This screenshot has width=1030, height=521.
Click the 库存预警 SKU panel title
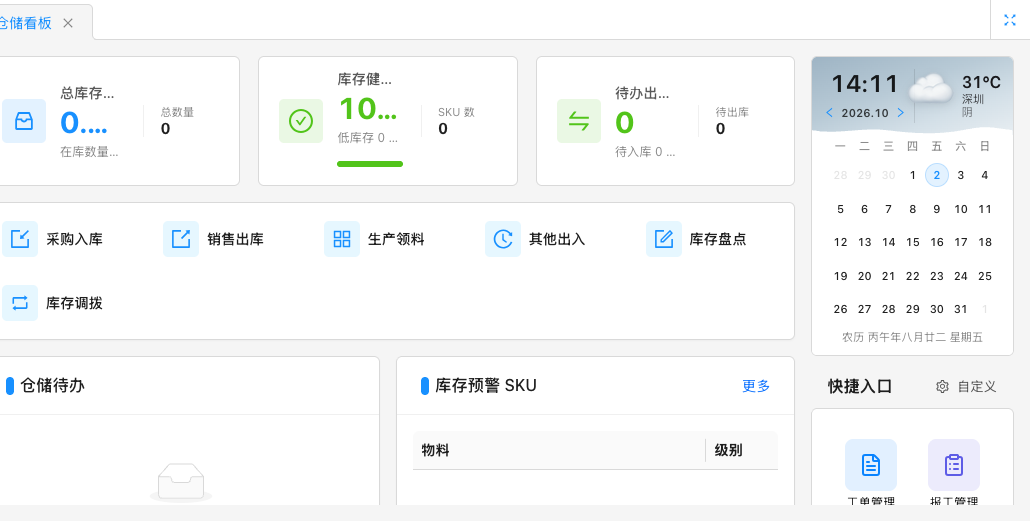coord(486,386)
